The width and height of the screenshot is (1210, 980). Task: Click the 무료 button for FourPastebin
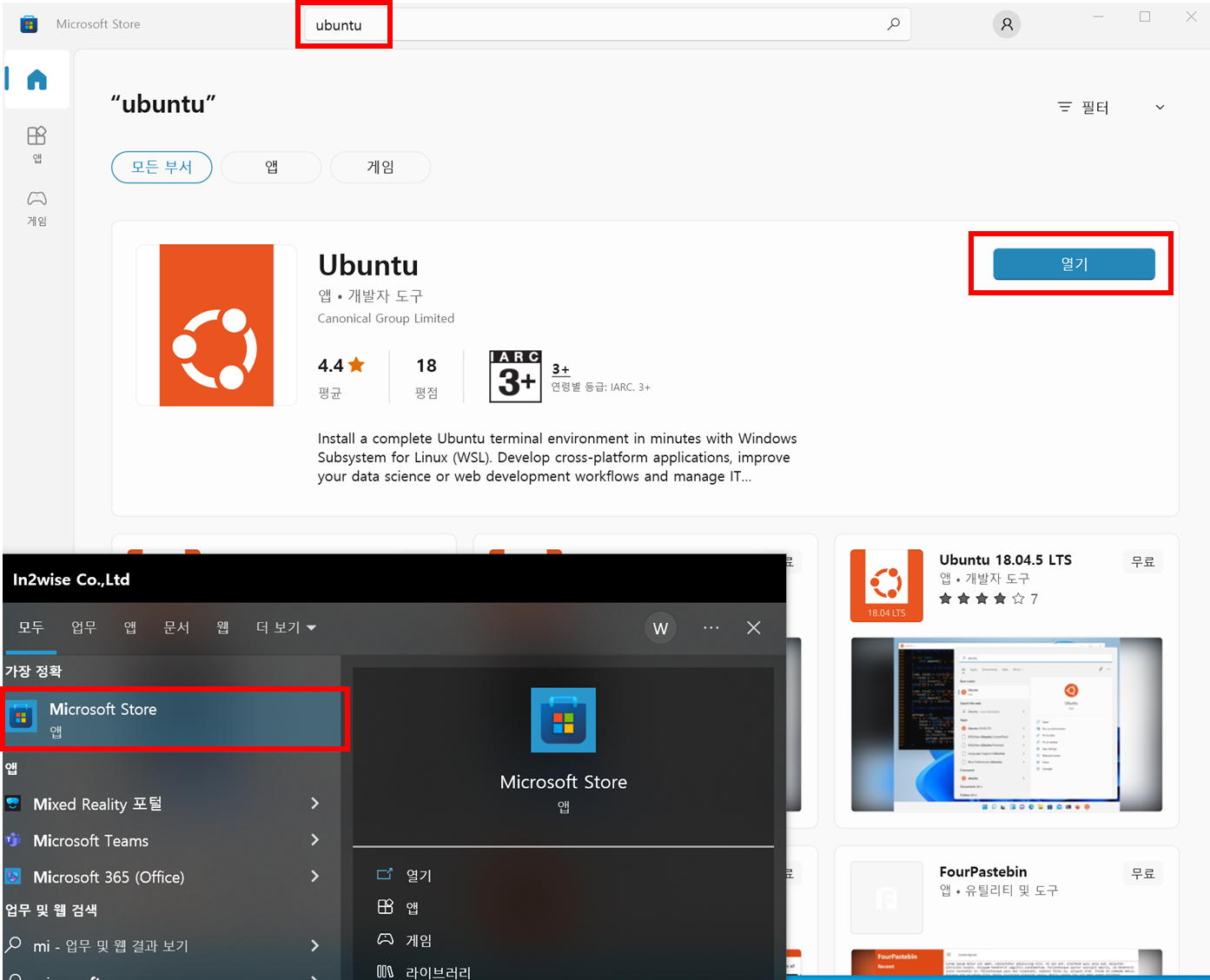(x=1143, y=873)
